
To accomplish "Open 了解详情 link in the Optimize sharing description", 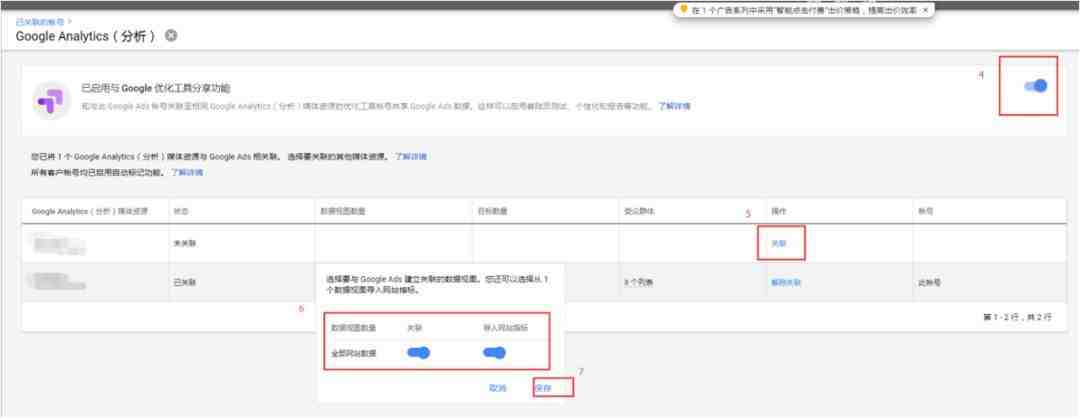I will 674,107.
